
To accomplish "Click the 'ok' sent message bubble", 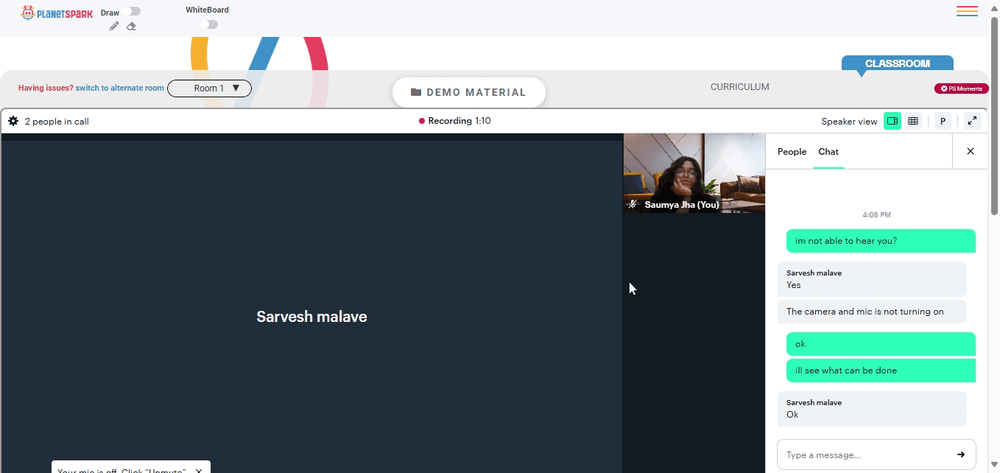I will click(x=881, y=344).
